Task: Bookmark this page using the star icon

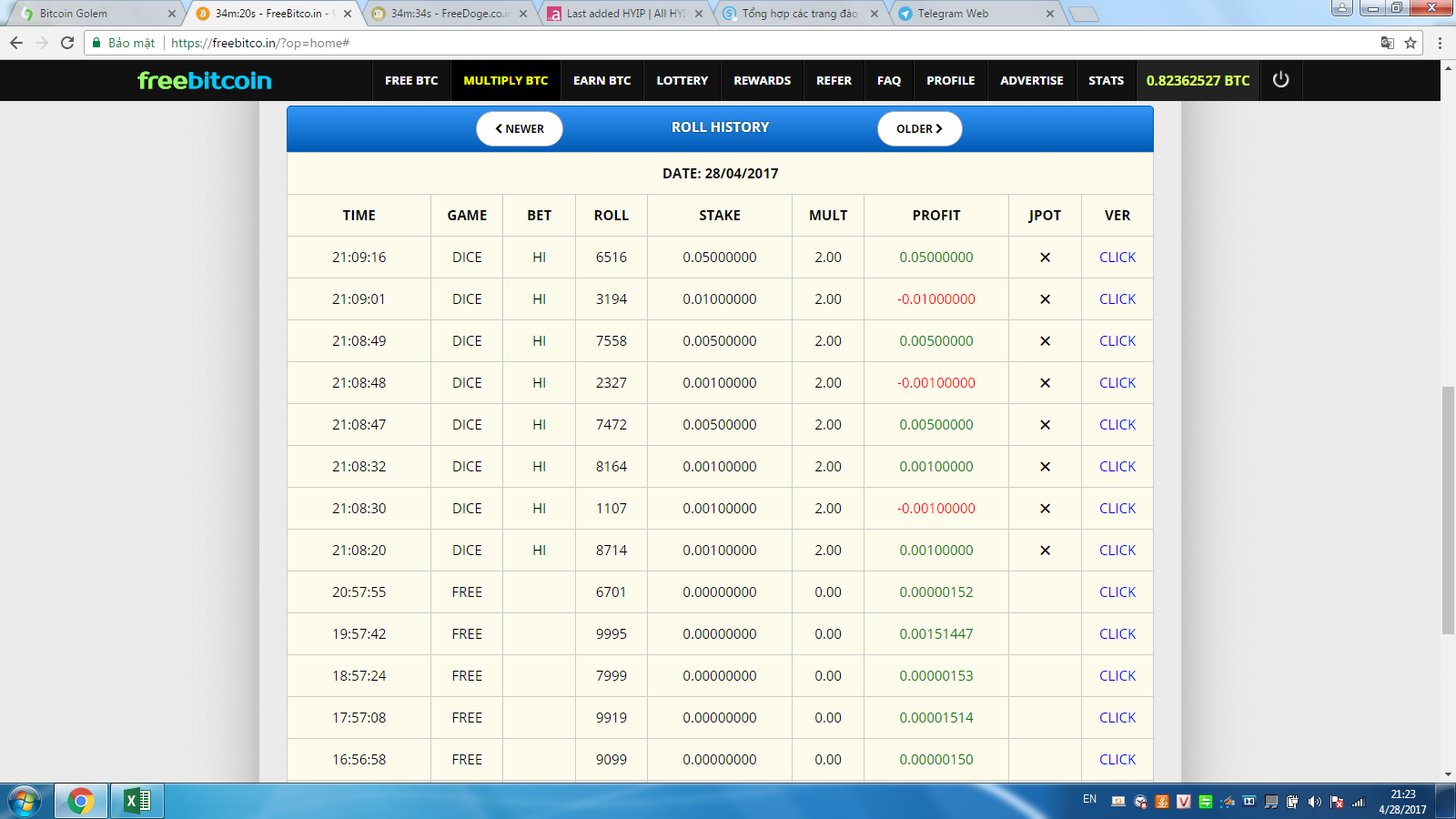Action: point(1410,43)
